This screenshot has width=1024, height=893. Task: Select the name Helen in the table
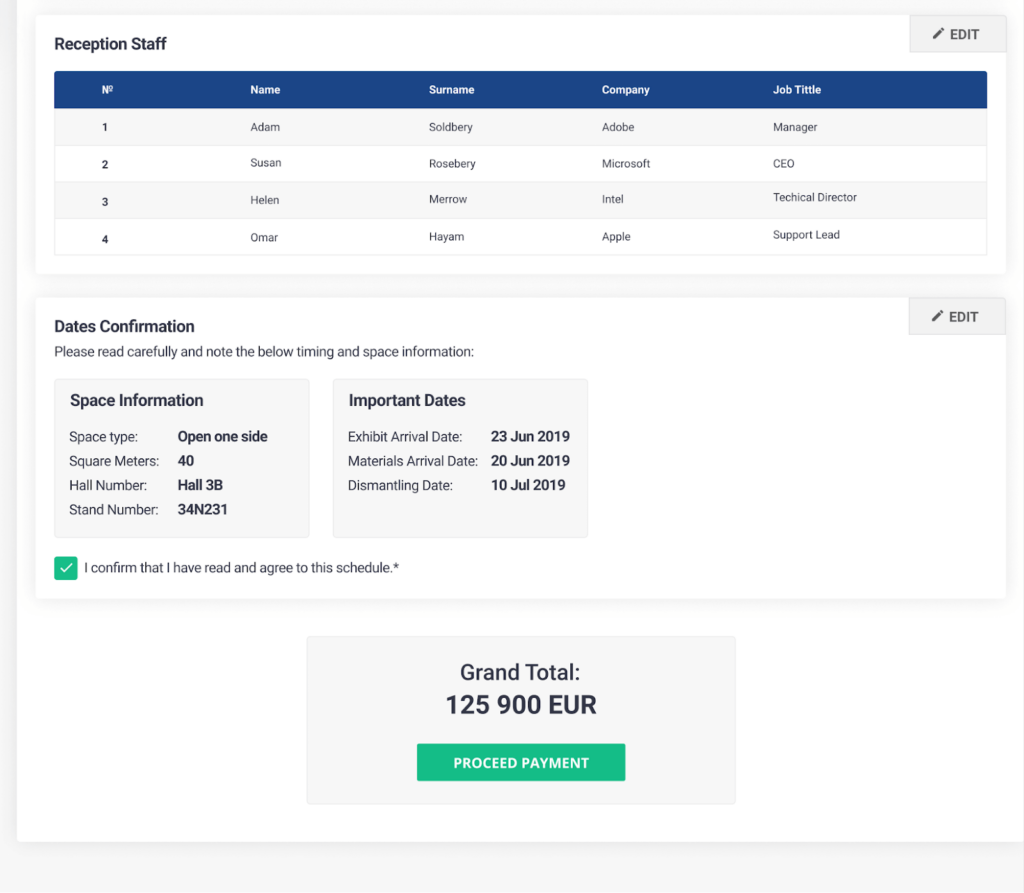point(264,200)
